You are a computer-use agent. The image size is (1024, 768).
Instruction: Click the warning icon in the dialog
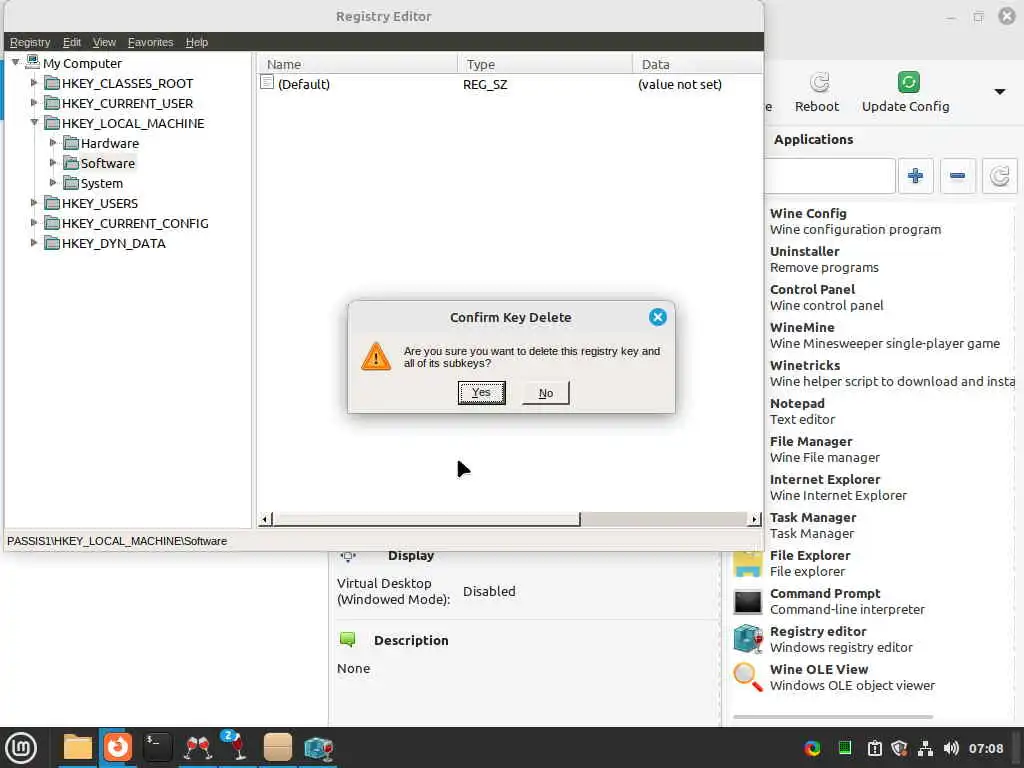click(376, 357)
